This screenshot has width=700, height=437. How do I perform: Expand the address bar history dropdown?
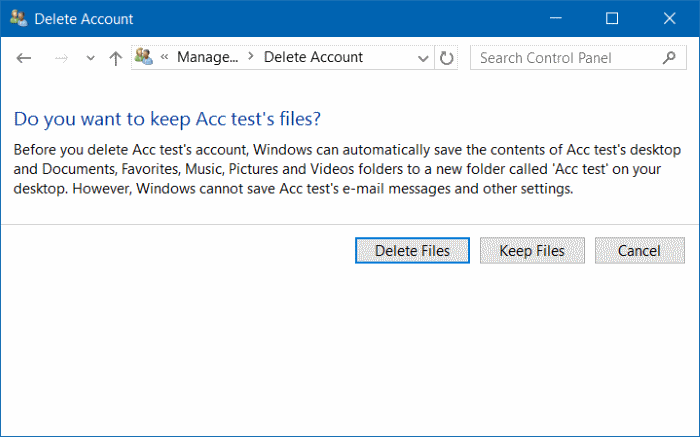coord(423,58)
